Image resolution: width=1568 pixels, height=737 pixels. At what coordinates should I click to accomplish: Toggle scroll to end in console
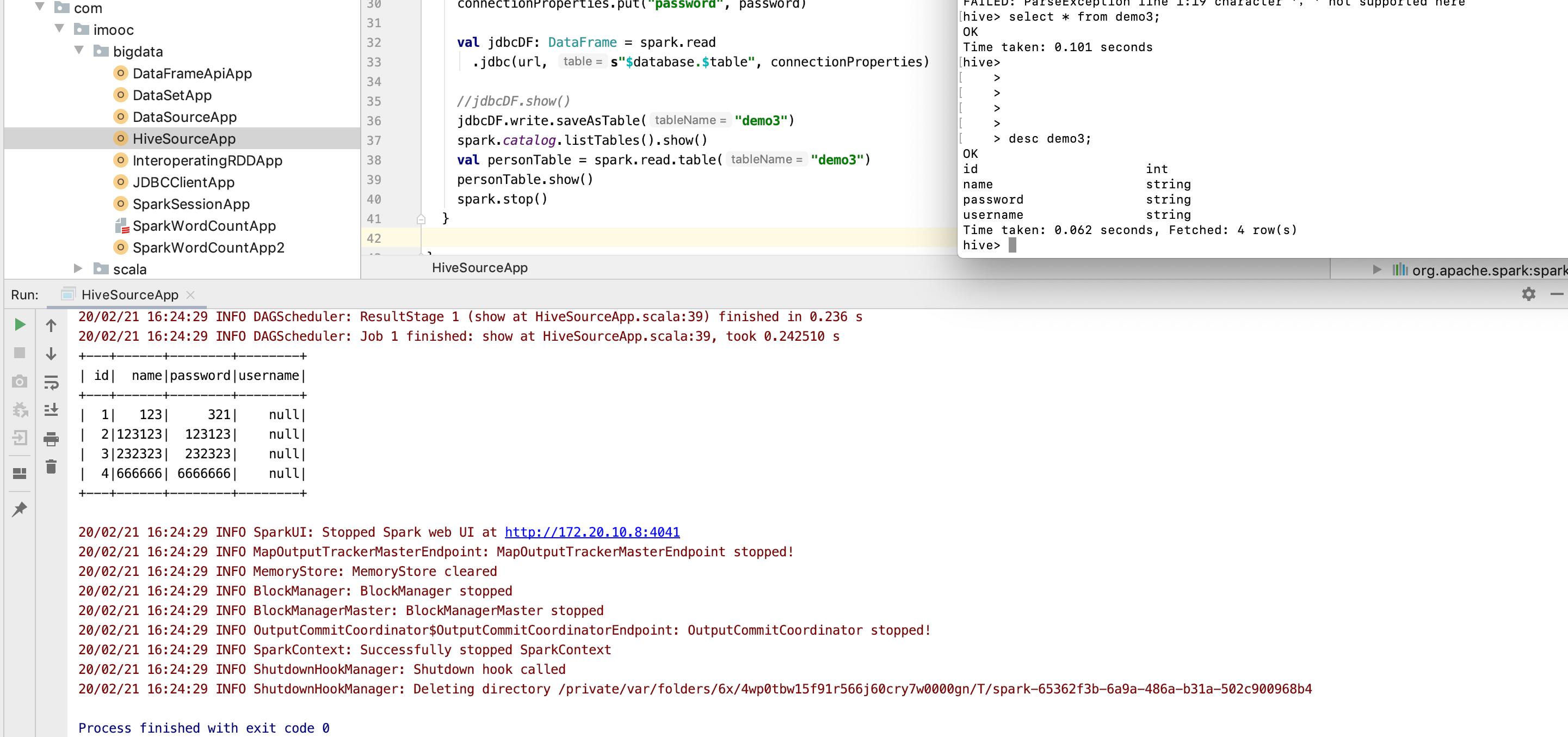pyautogui.click(x=51, y=409)
